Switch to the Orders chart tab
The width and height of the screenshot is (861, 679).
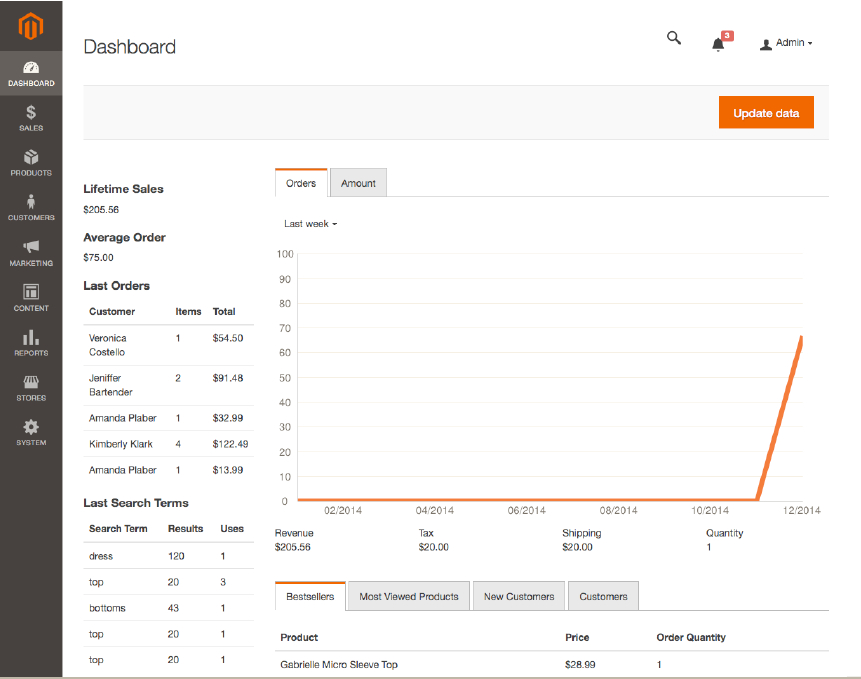click(301, 183)
